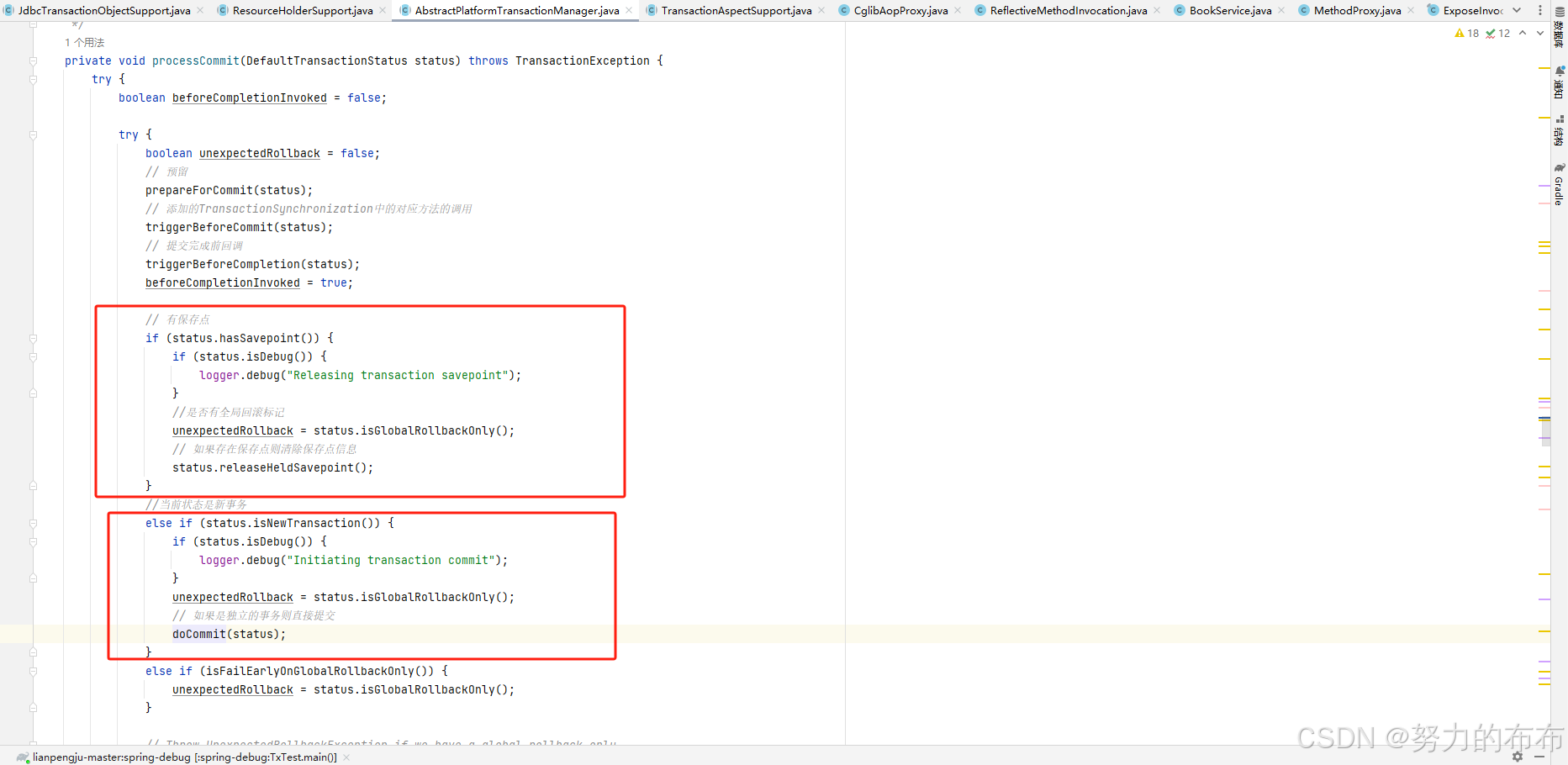Close the BookService.java tab

[1281, 10]
